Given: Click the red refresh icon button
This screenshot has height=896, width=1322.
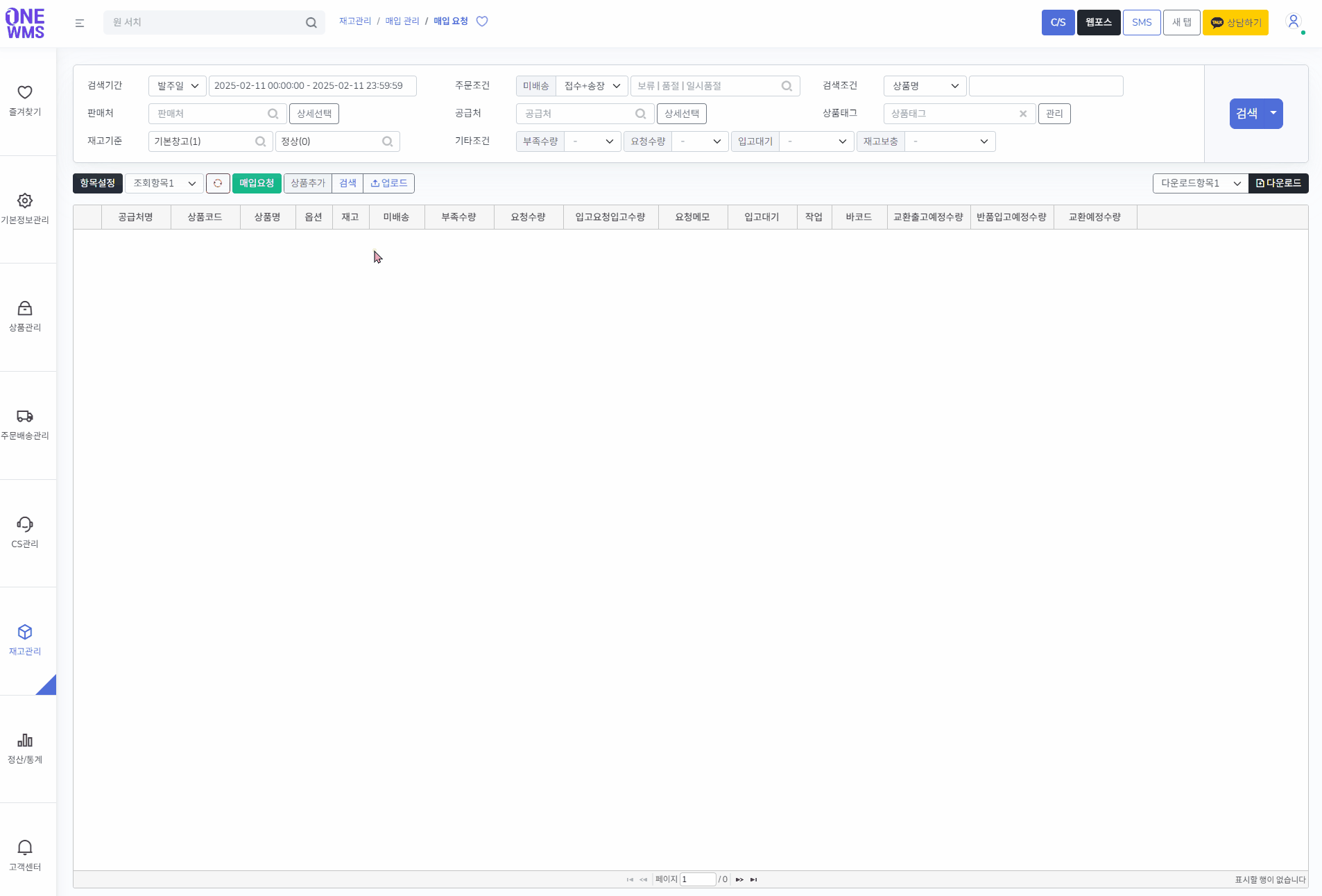Looking at the screenshot, I should (218, 183).
